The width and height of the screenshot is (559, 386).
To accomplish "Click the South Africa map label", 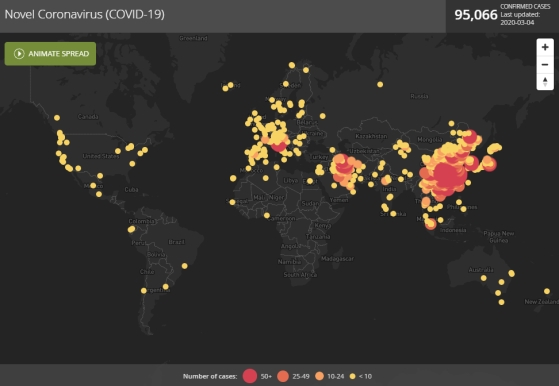I will click(x=300, y=275).
